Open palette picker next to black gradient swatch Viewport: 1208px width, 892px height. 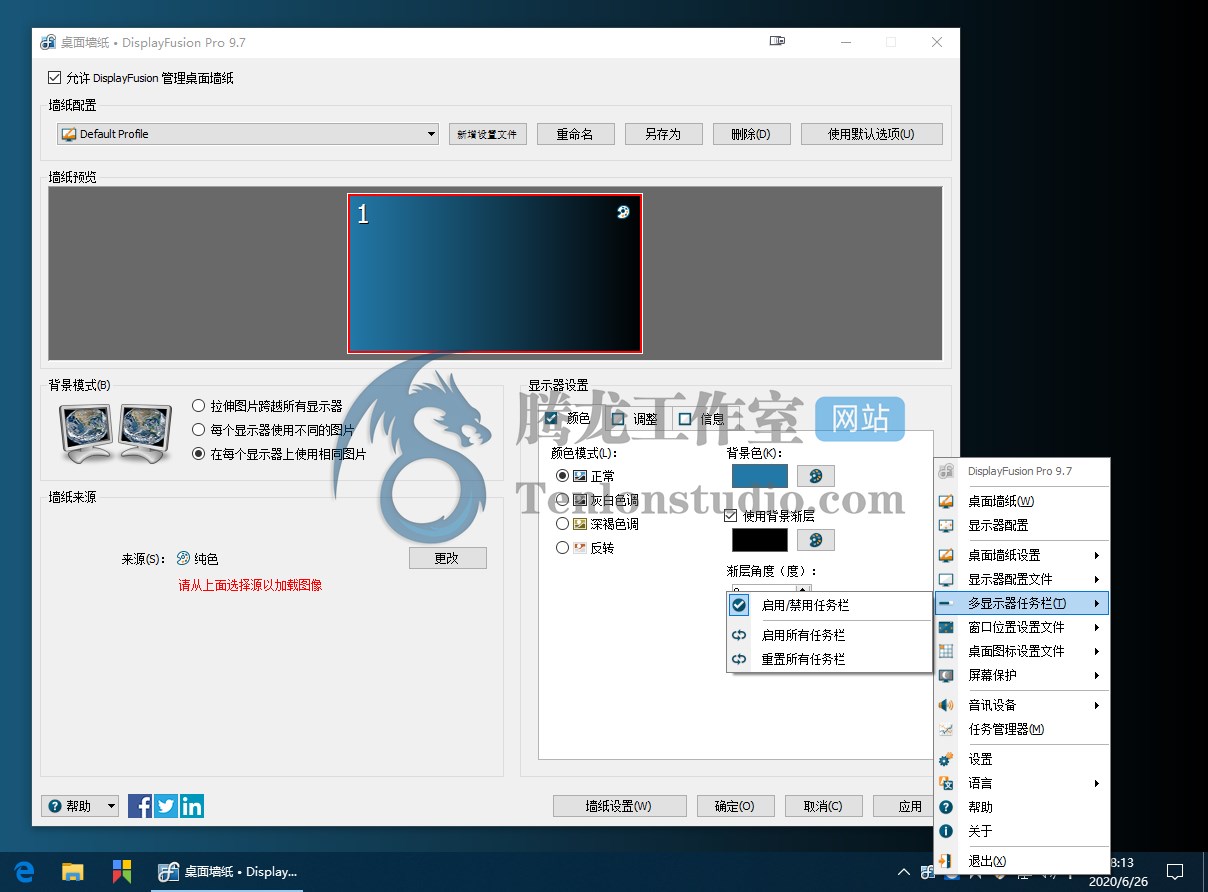click(x=816, y=540)
